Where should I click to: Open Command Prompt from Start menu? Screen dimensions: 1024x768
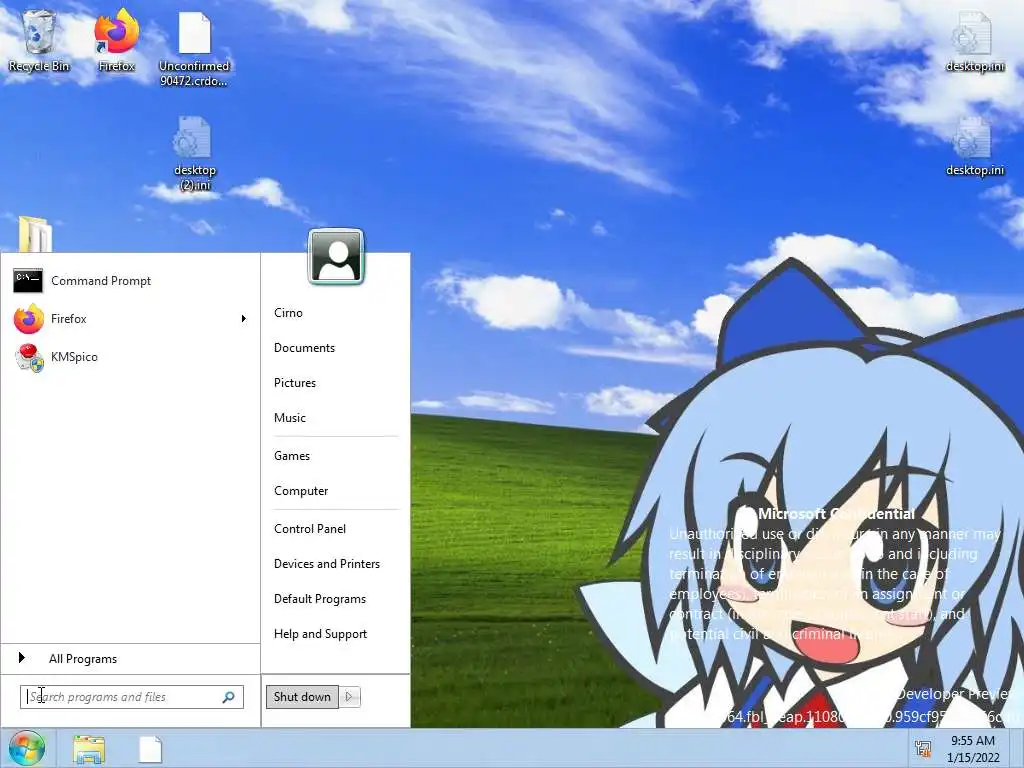coord(131,281)
